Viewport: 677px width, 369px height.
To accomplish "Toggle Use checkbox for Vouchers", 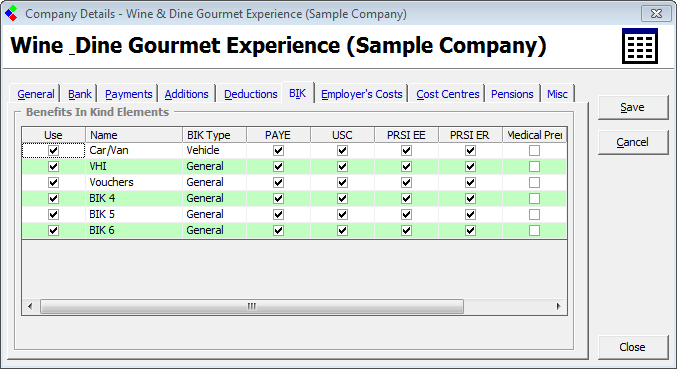I will pyautogui.click(x=54, y=183).
